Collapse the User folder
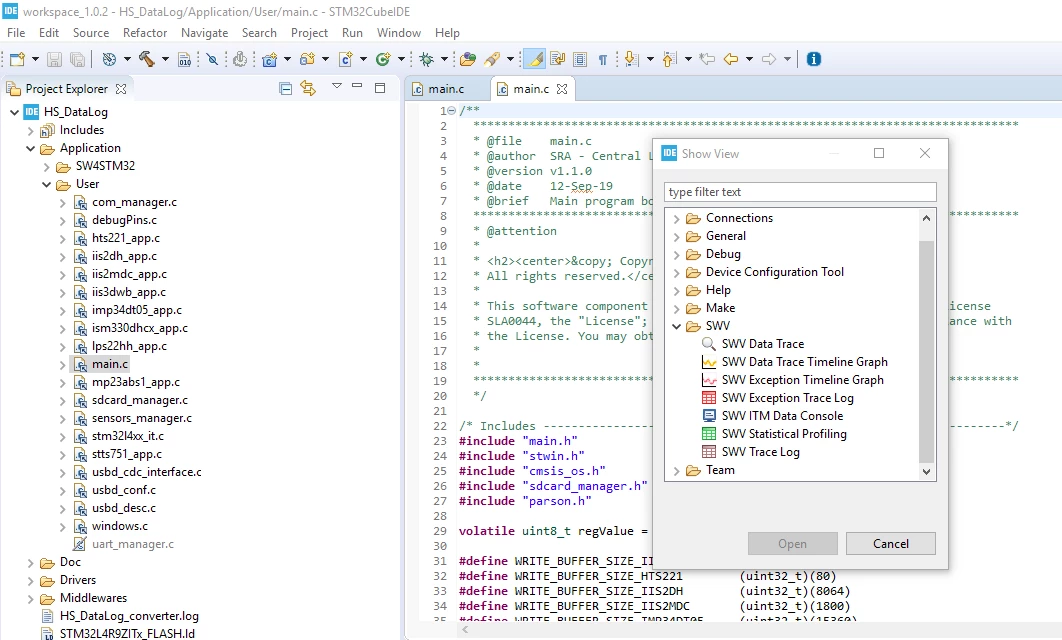Image resolution: width=1062 pixels, height=640 pixels. 47,184
